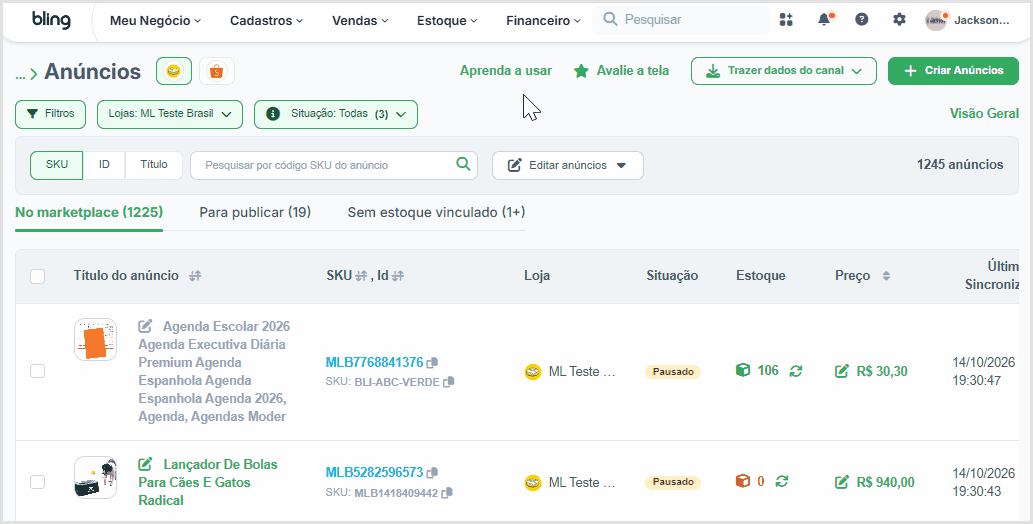This screenshot has height=524, width=1033.
Task: Click the search magnifier in SKU field
Action: click(463, 164)
